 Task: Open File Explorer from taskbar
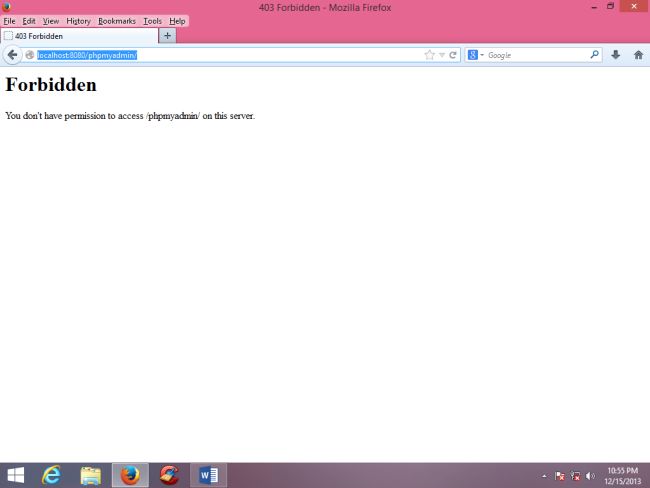coord(91,475)
